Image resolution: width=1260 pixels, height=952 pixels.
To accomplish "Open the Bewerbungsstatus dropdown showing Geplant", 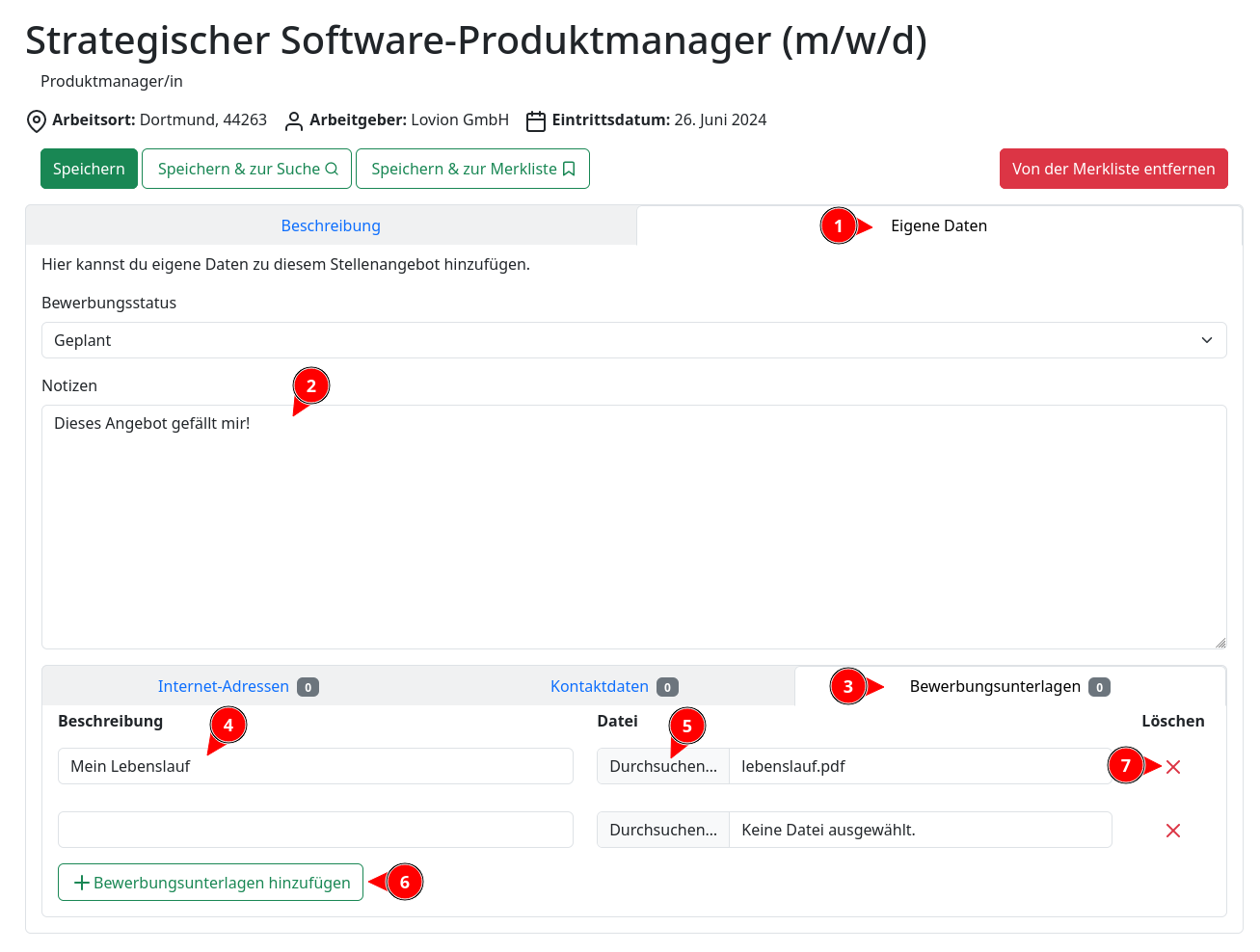I will coord(634,340).
